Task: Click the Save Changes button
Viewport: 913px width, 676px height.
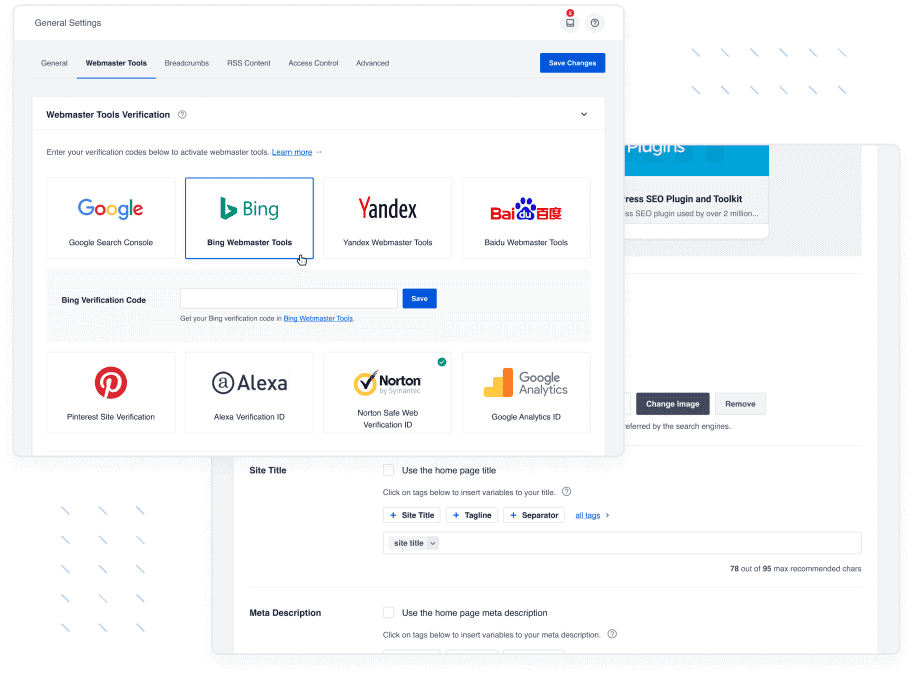Action: [x=572, y=63]
